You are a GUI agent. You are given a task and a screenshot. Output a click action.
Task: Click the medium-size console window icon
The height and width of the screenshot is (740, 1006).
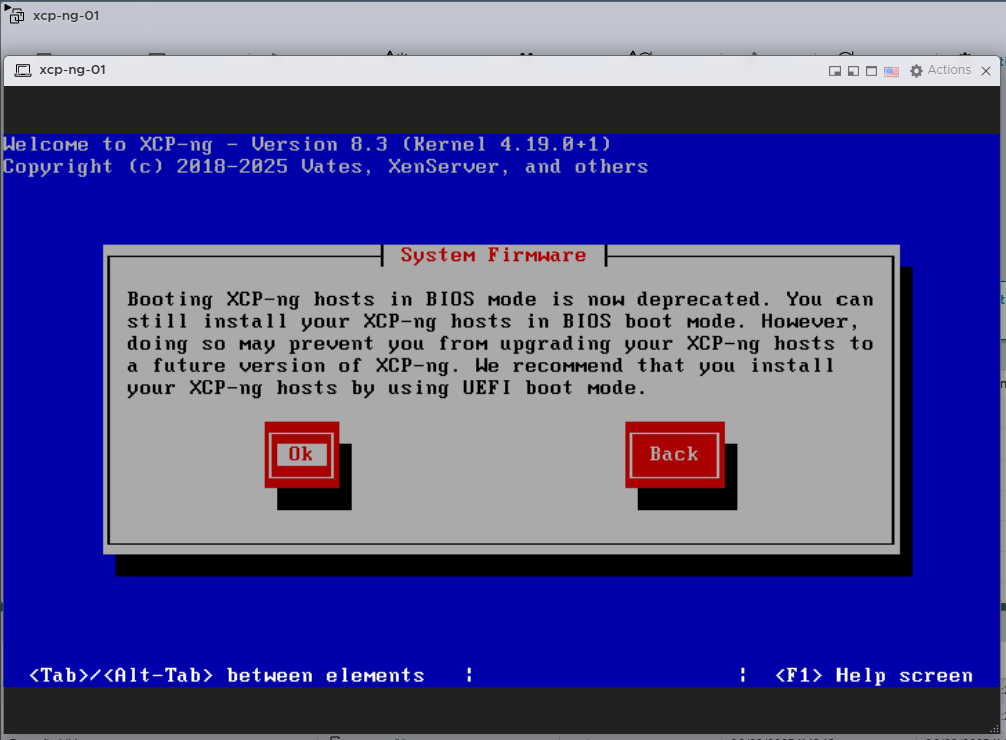853,71
